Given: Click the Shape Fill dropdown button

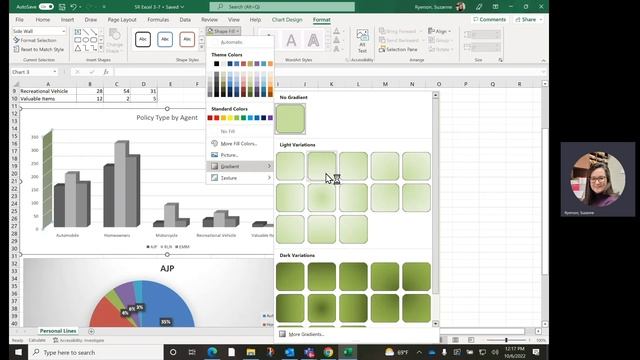Looking at the screenshot, I should pos(223,31).
